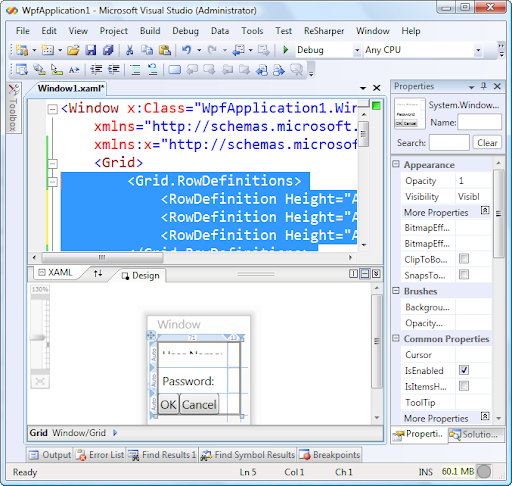Uncheck the IsEnabled checkbox
Screen dimensions: 512x486
464,370
